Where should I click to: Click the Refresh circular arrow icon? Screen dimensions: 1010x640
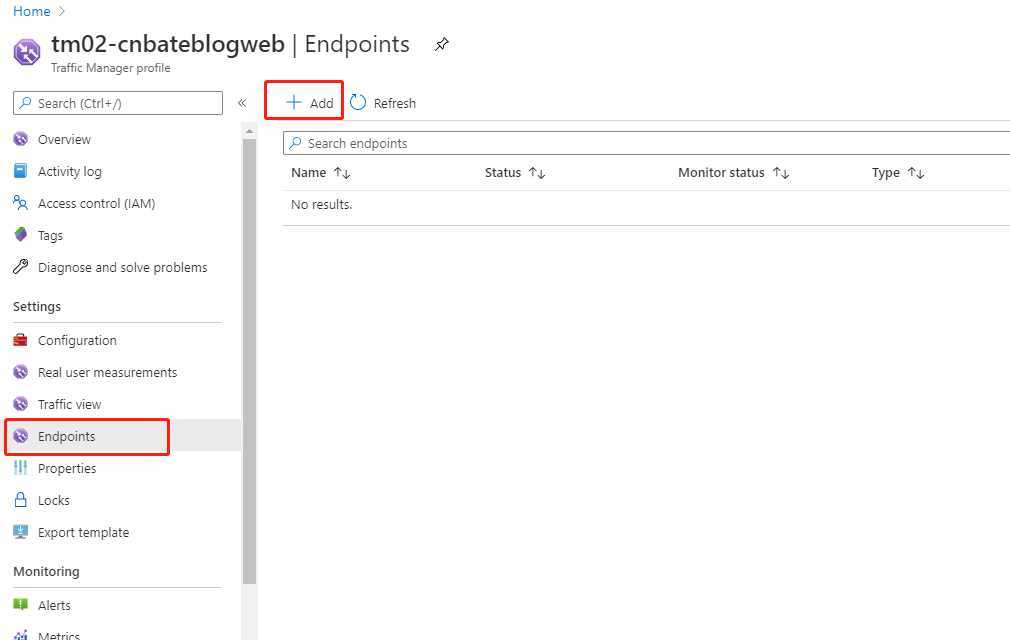pyautogui.click(x=358, y=102)
